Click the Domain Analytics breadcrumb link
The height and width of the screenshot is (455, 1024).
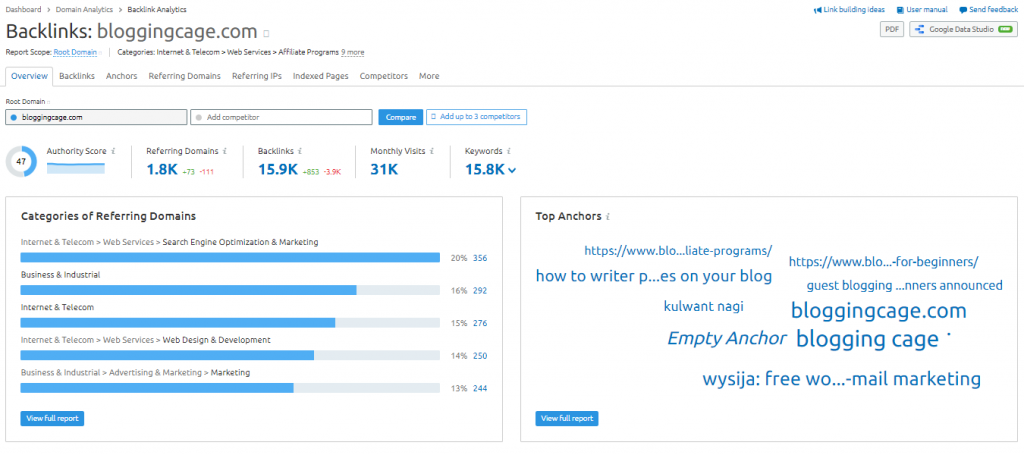84,10
